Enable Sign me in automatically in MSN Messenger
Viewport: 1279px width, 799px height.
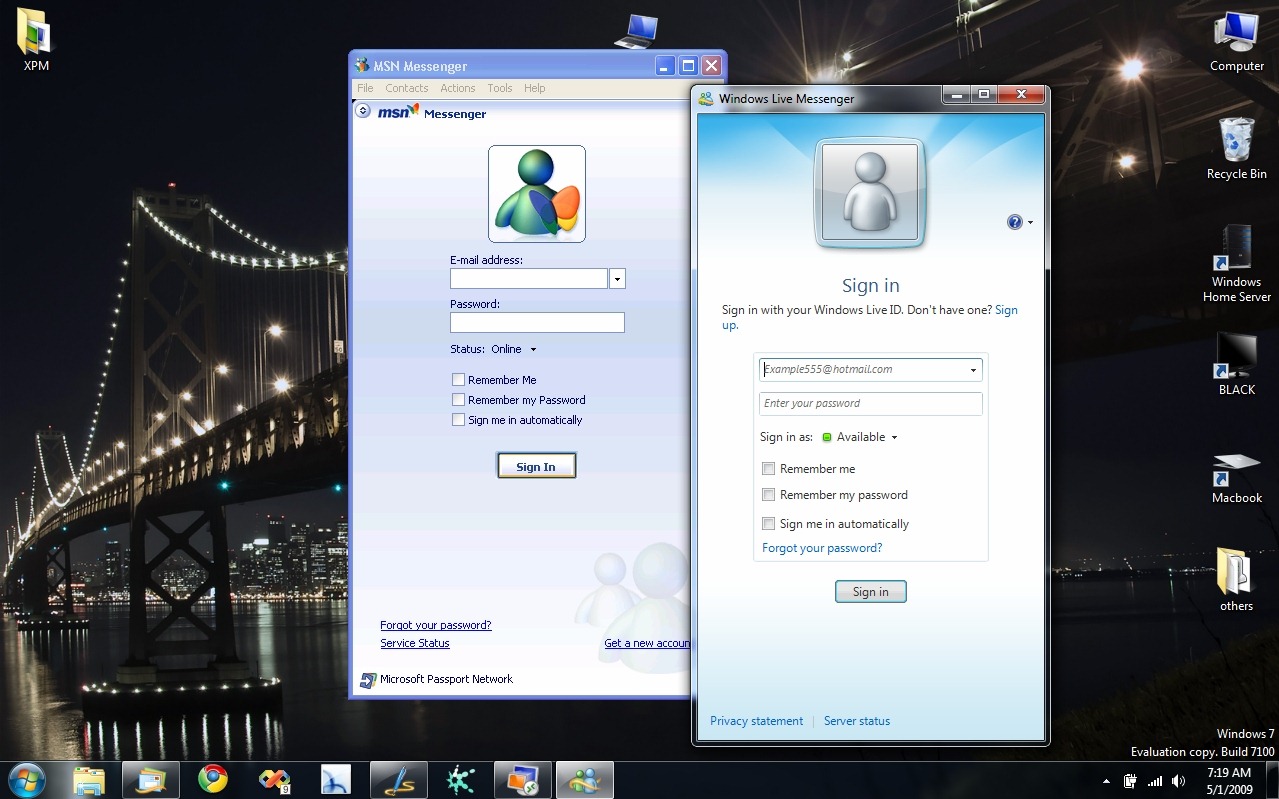pyautogui.click(x=458, y=420)
